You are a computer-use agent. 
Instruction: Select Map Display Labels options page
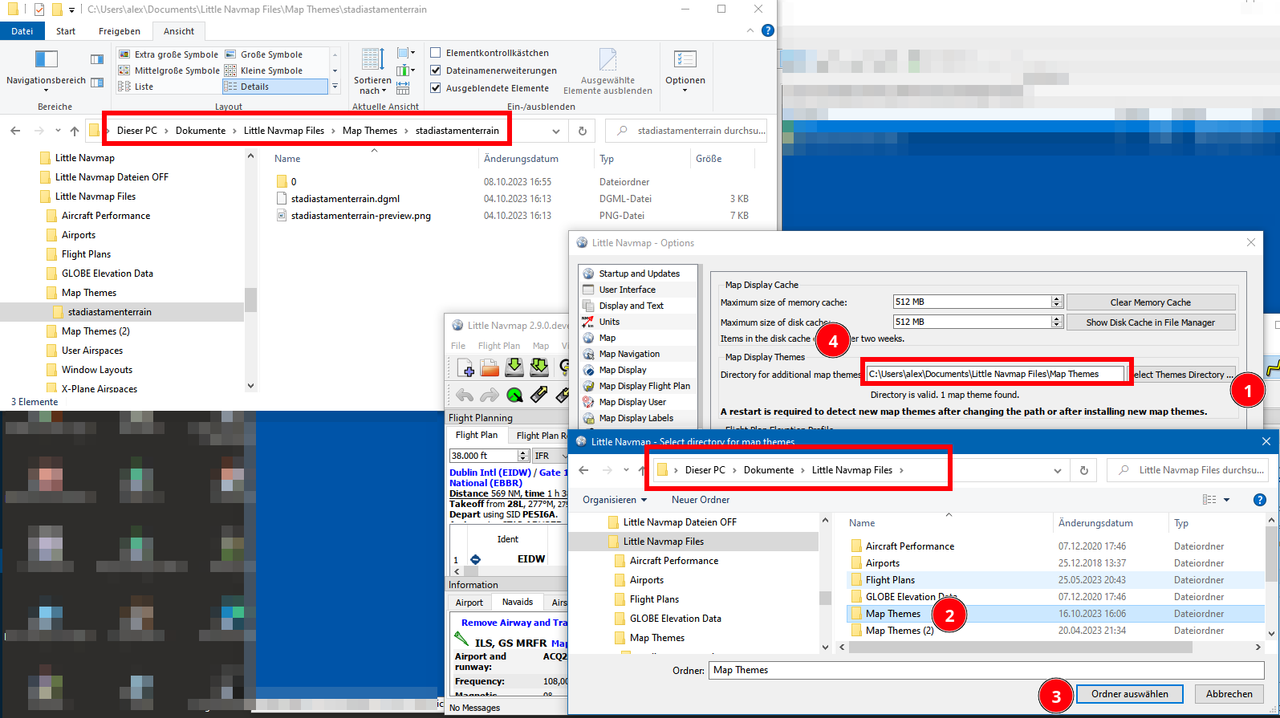(636, 418)
